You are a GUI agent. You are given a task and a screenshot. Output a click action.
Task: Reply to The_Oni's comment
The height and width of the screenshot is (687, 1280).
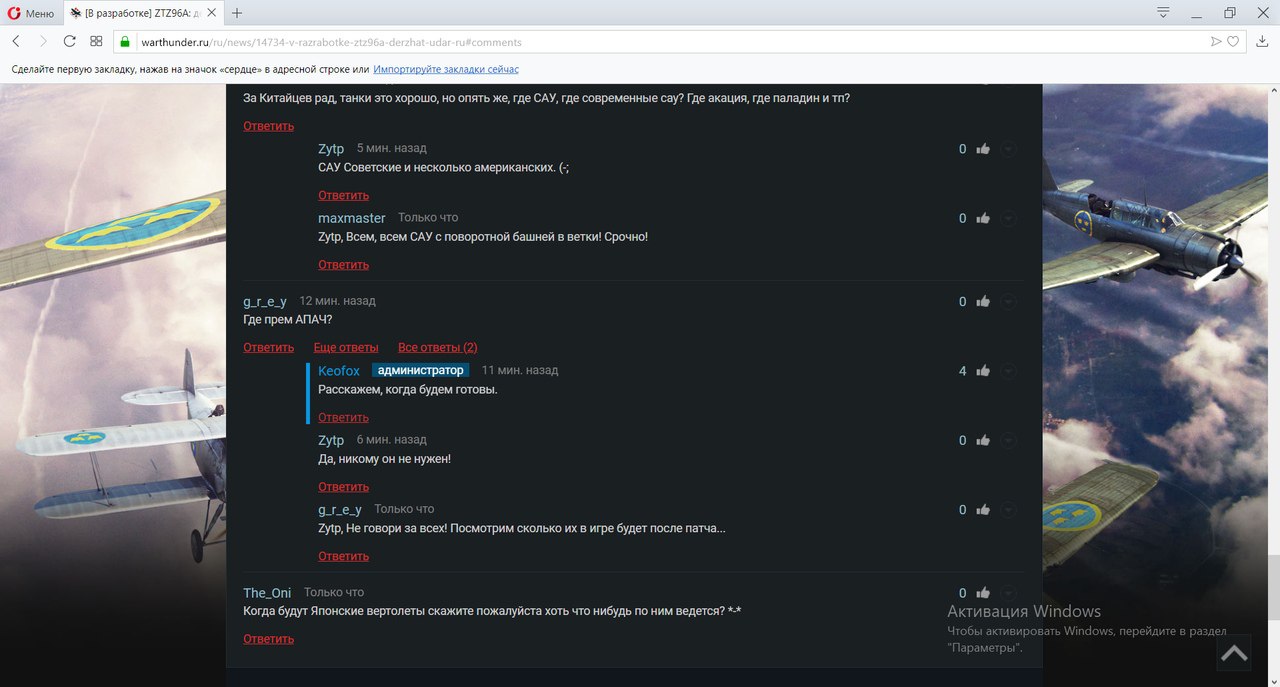click(269, 639)
